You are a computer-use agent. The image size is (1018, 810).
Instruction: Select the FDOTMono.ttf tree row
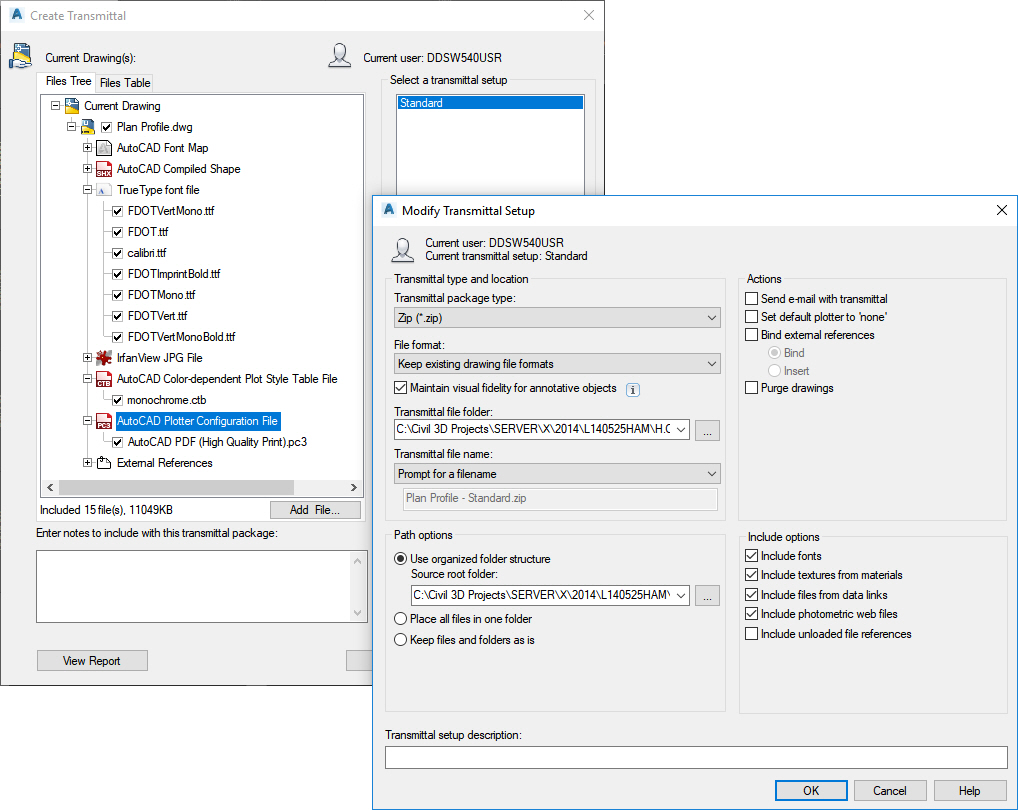162,295
